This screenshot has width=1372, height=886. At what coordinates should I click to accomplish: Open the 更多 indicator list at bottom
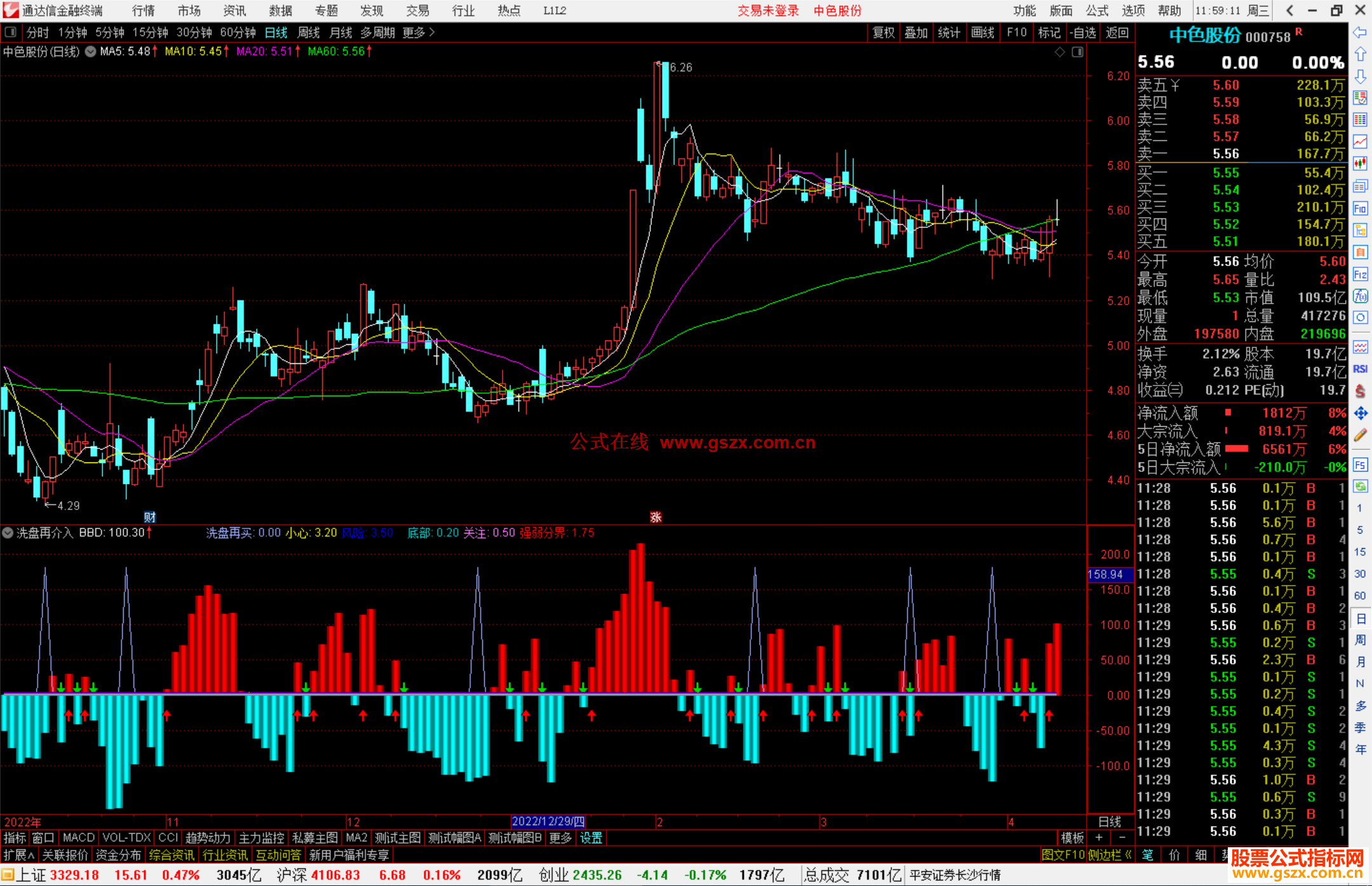(561, 838)
